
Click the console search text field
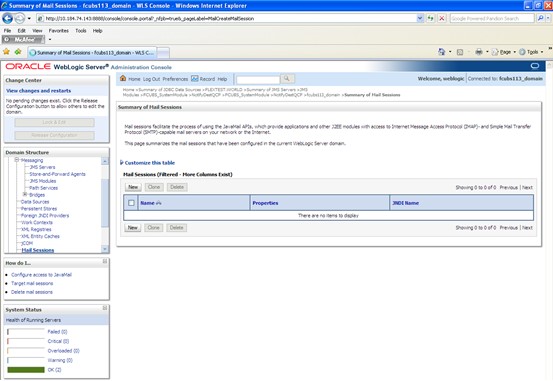[x=258, y=79]
